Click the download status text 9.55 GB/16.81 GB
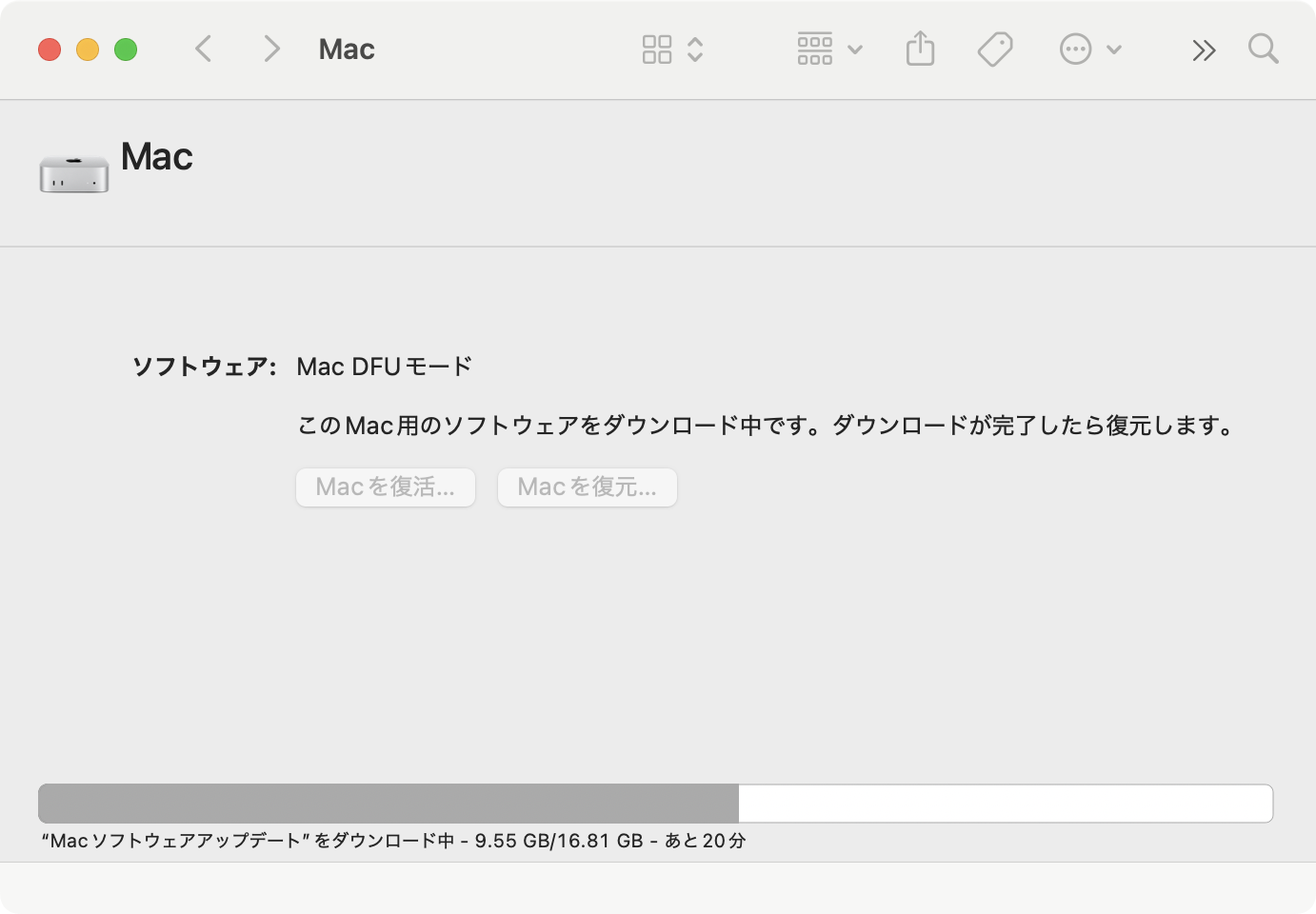The width and height of the screenshot is (1316, 914). point(559,841)
